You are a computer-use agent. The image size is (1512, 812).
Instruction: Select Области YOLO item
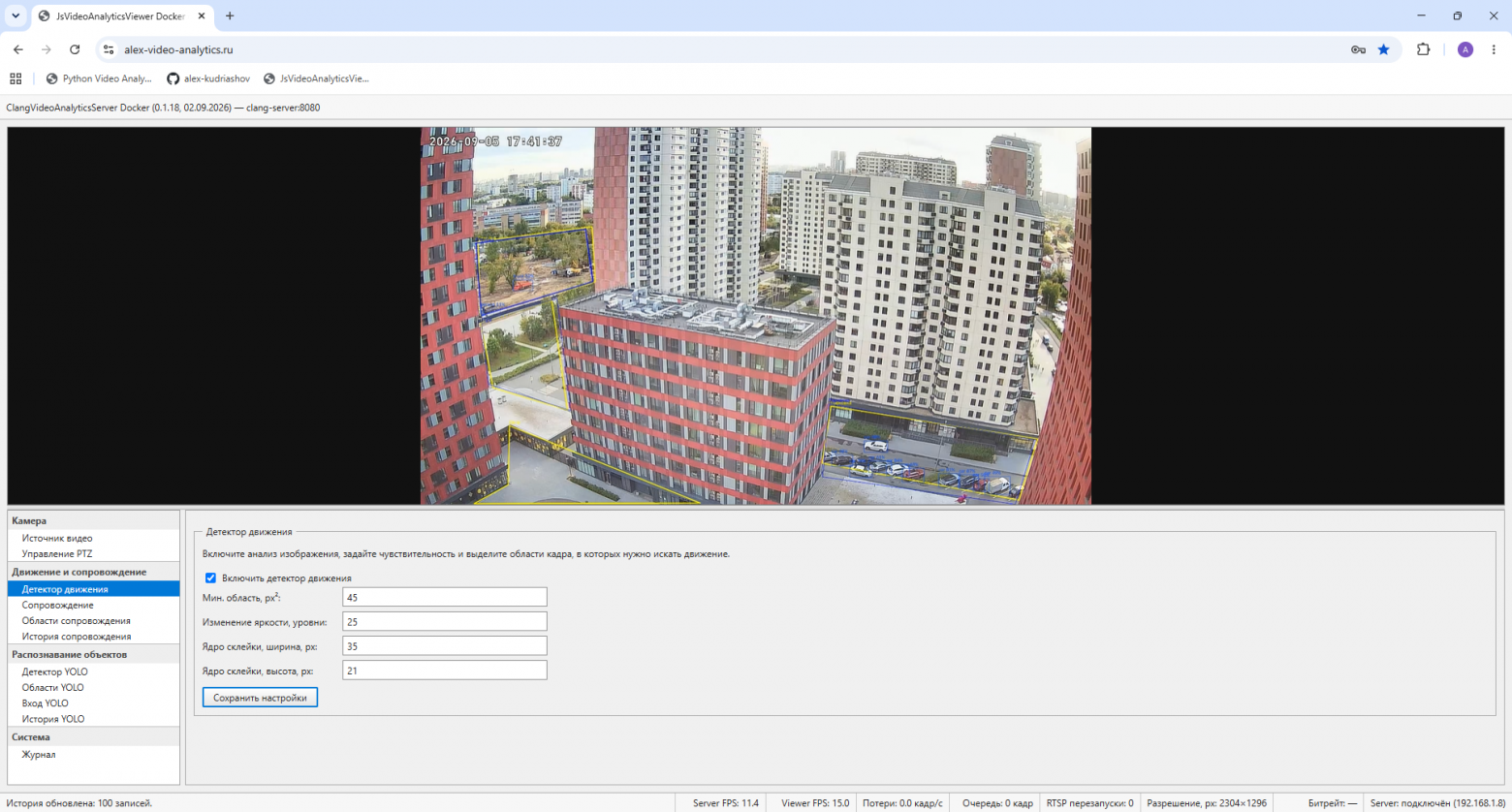[93, 687]
